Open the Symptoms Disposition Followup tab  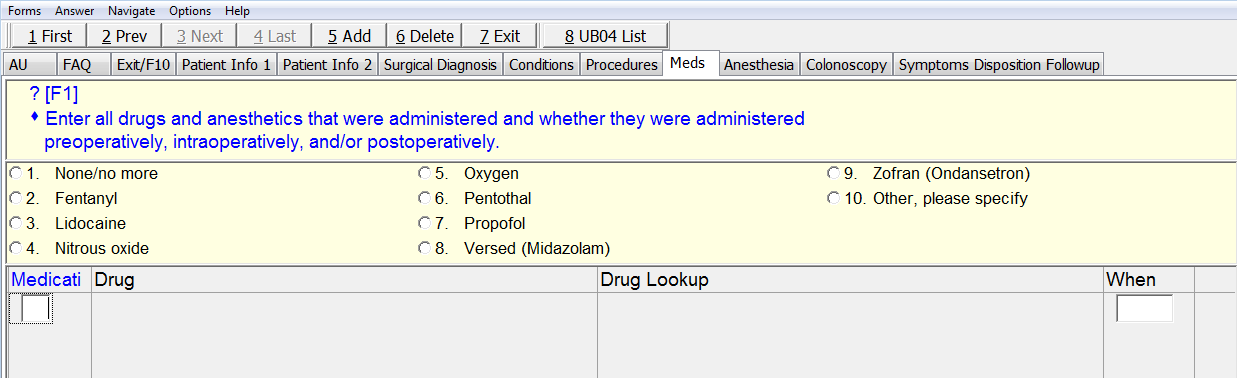[x=999, y=65]
